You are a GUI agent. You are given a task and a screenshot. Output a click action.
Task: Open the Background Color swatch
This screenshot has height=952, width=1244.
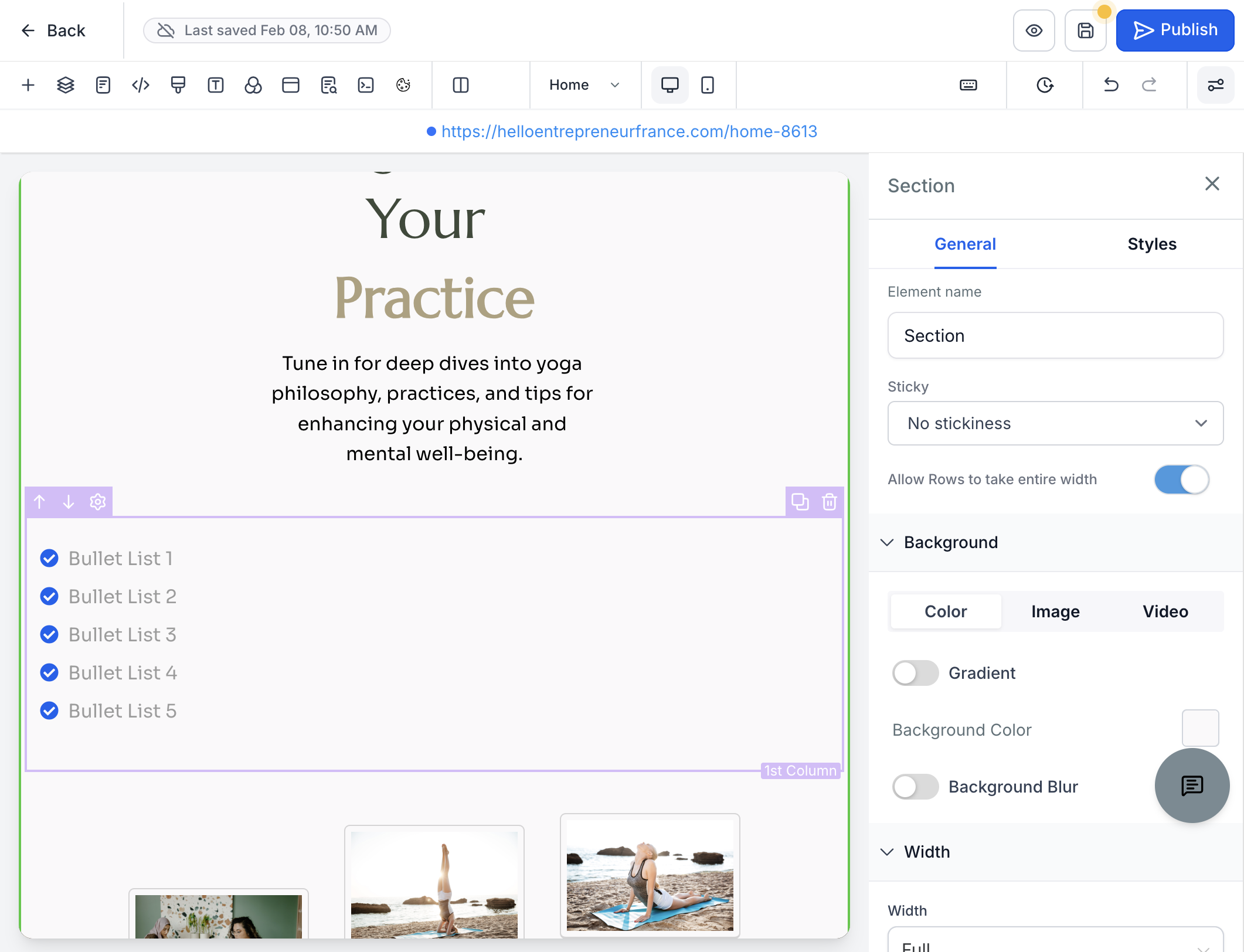pyautogui.click(x=1200, y=728)
